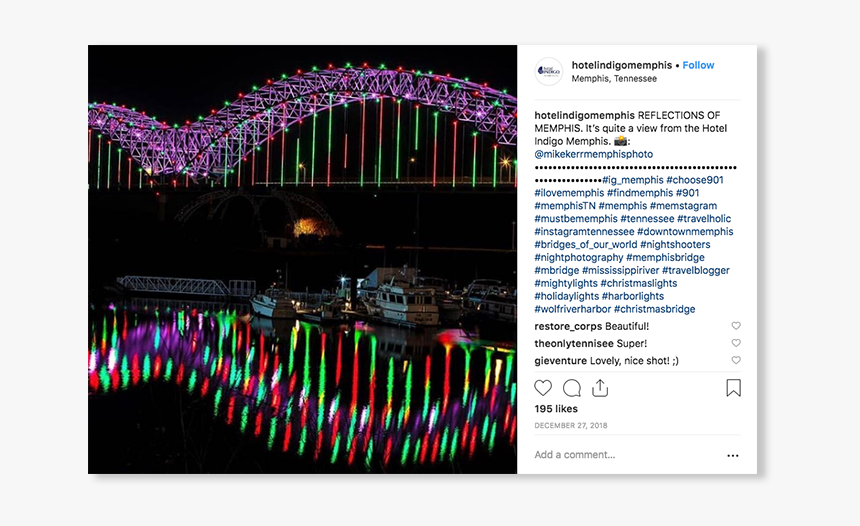Save the post with the bookmark icon
The image size is (860, 526).
(x=733, y=388)
